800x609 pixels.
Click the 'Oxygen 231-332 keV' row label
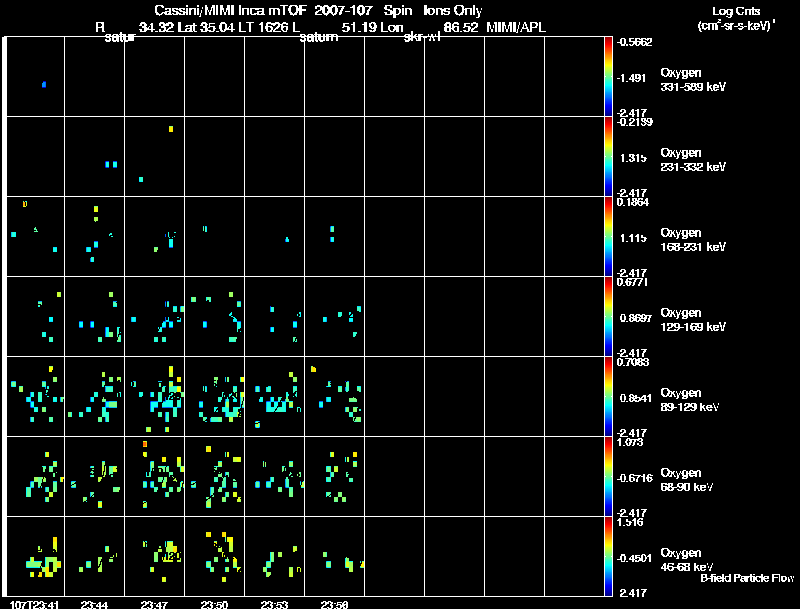tap(693, 160)
